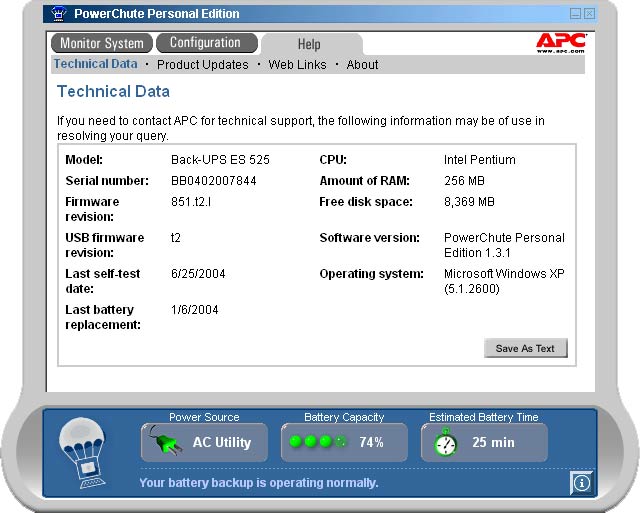Click PowerChute Personal Edition 1.3.1 version
642x513 pixels.
[x=504, y=245]
